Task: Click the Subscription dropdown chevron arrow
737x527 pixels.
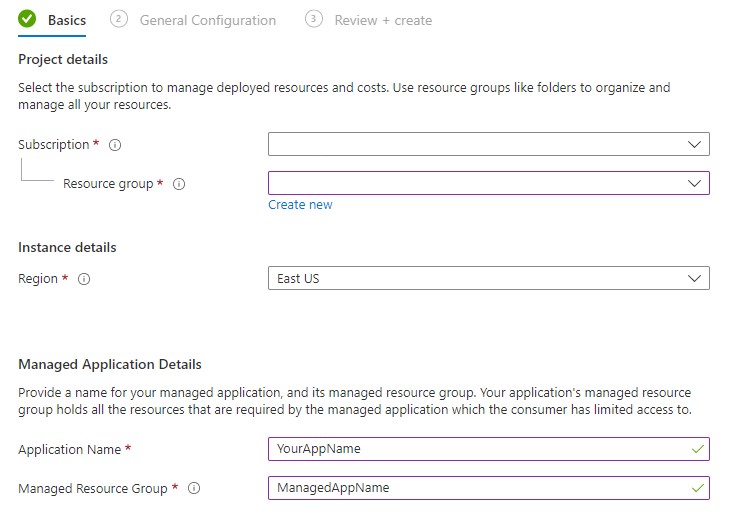Action: pyautogui.click(x=694, y=144)
